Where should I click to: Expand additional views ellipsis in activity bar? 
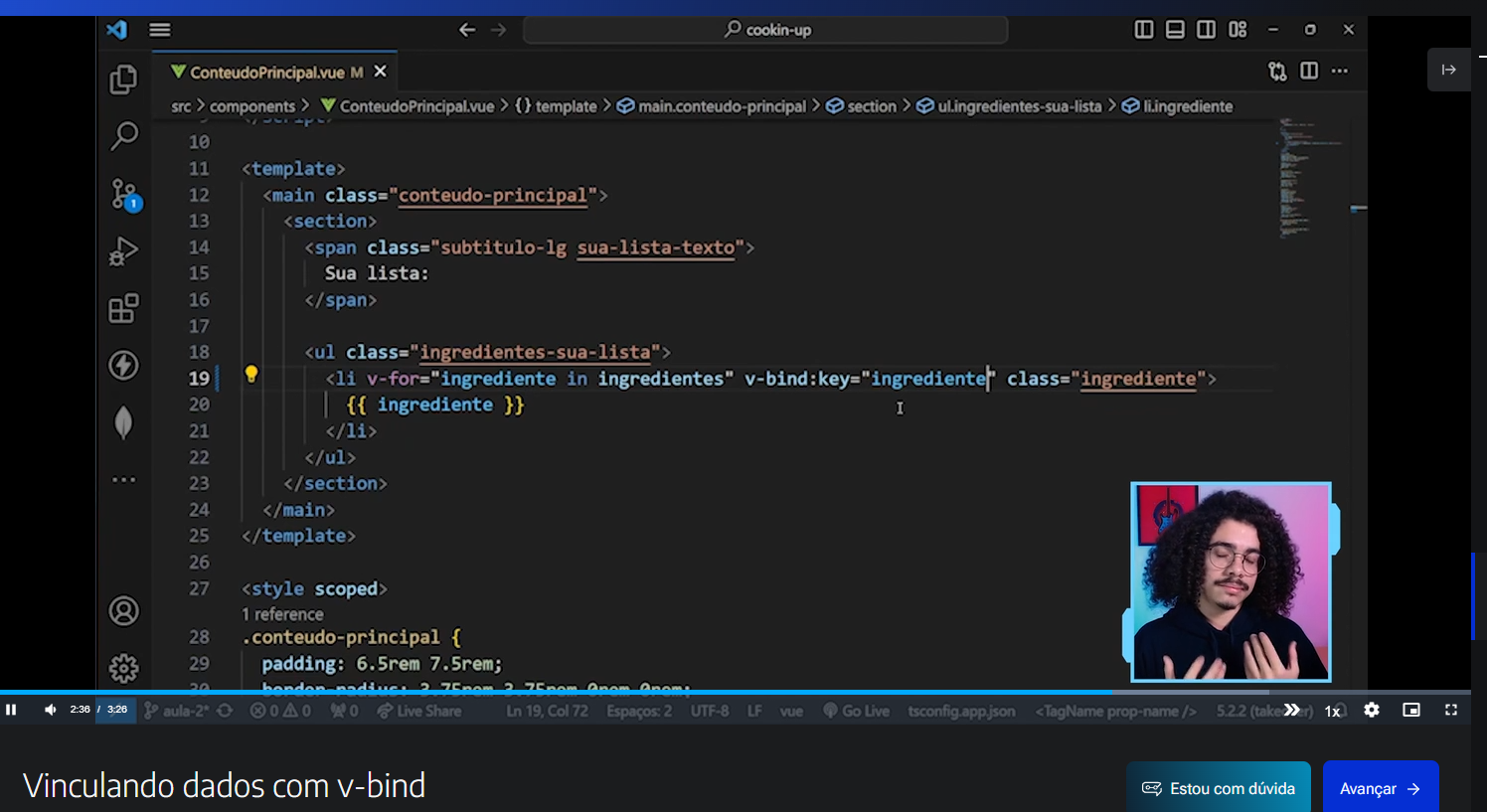click(123, 479)
